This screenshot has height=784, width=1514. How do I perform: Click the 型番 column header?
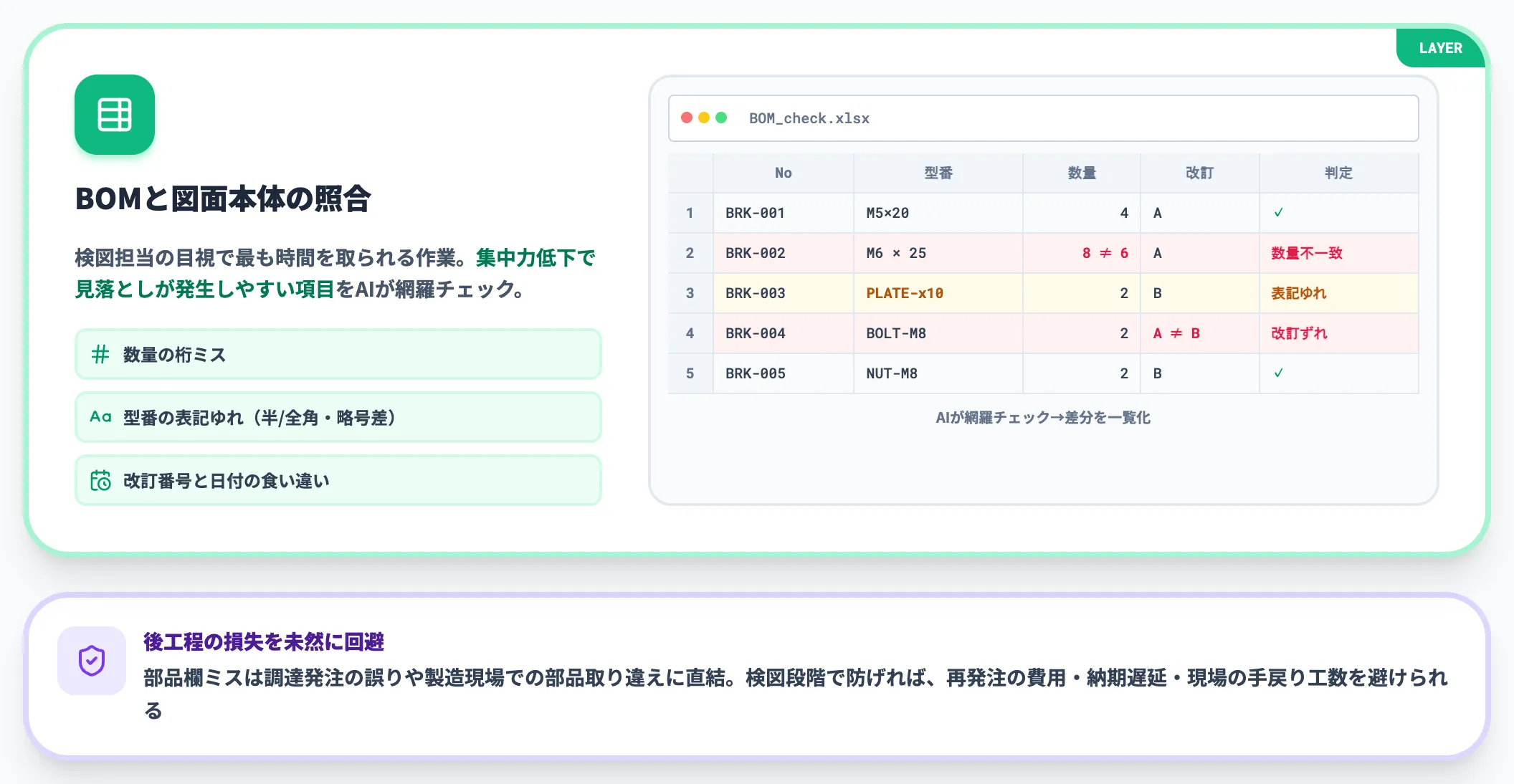coord(938,173)
